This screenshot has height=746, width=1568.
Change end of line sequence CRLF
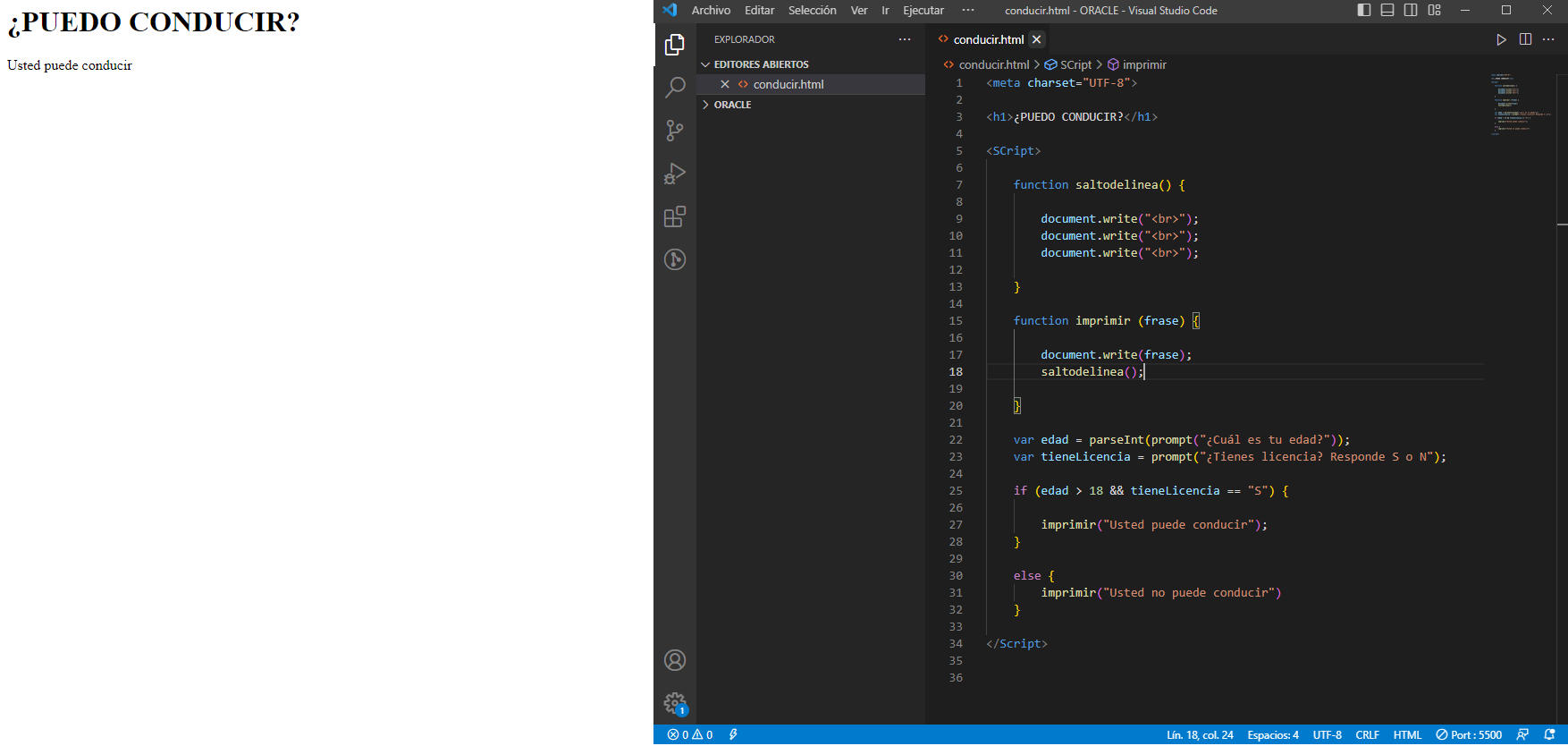pos(1367,735)
